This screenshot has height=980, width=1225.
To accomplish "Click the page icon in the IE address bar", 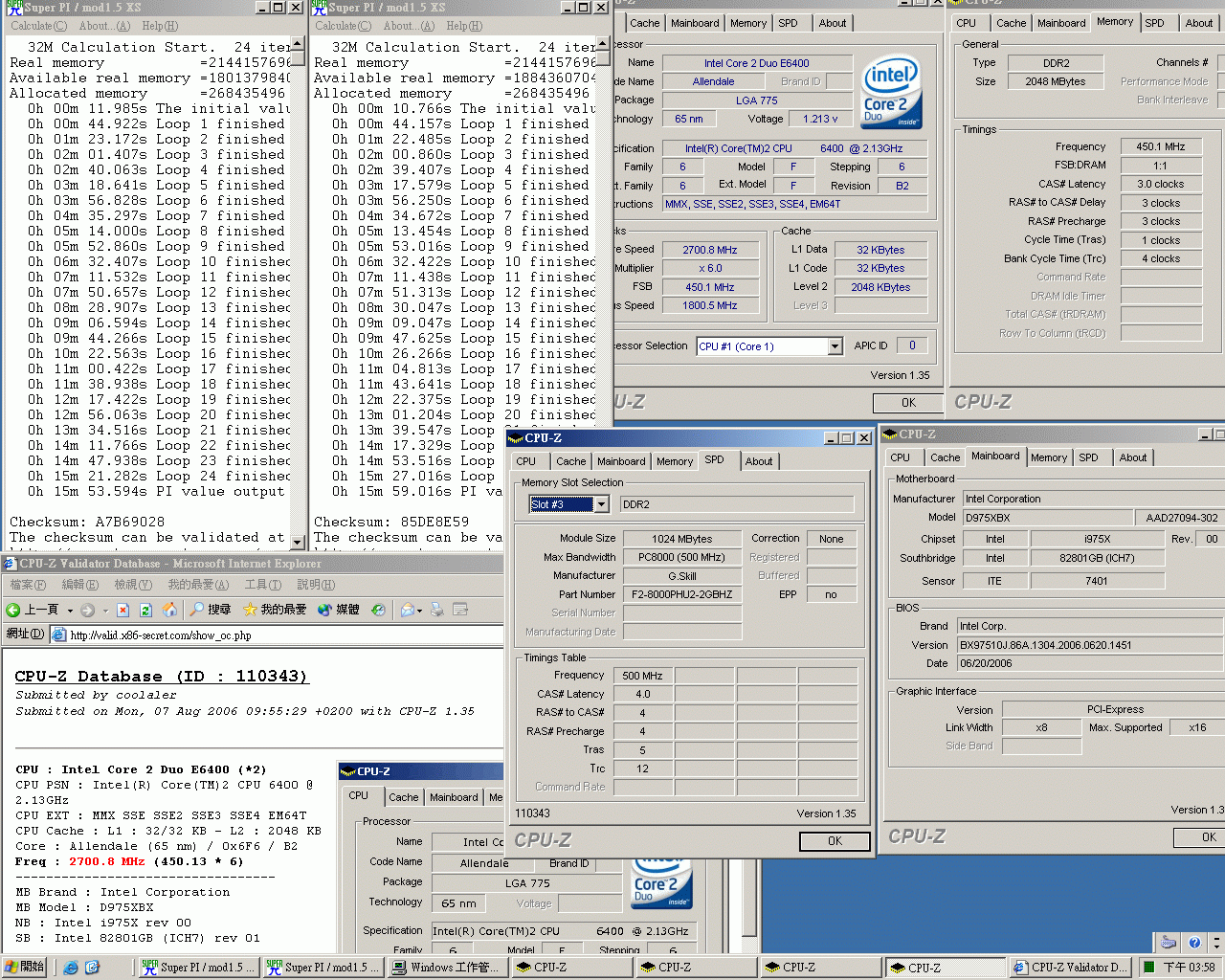I will tap(59, 635).
